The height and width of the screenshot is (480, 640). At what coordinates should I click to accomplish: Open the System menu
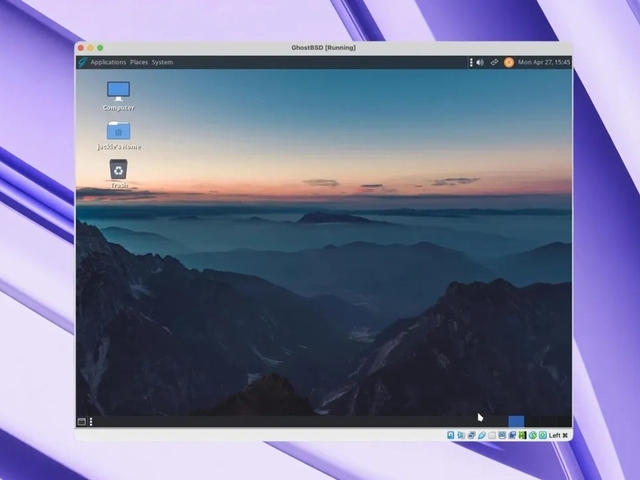point(162,62)
